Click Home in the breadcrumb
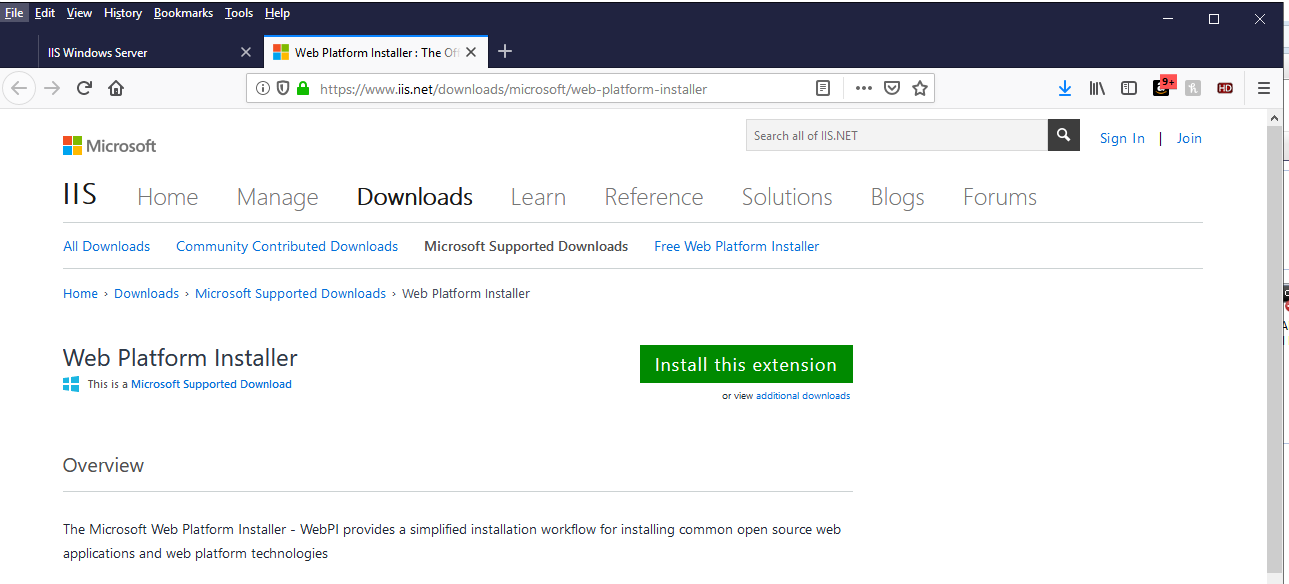This screenshot has width=1289, height=584. click(x=80, y=293)
